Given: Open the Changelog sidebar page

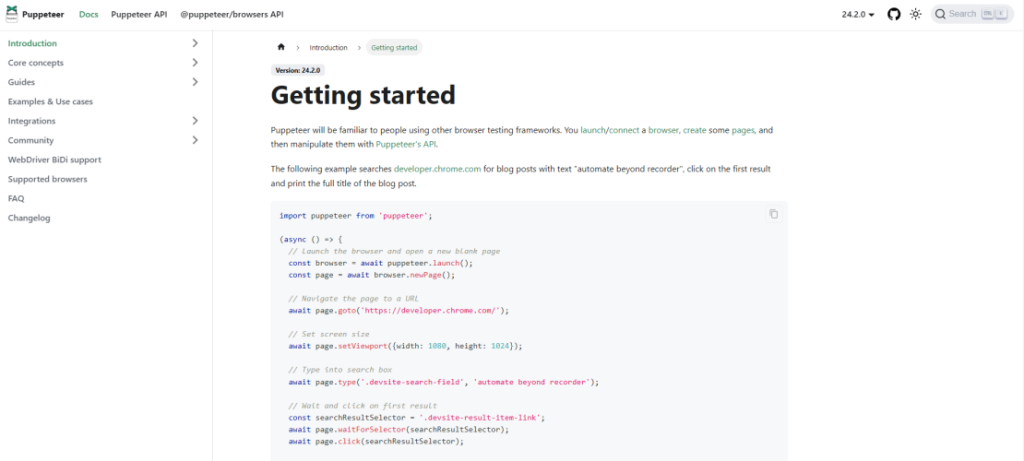Looking at the screenshot, I should 29,218.
